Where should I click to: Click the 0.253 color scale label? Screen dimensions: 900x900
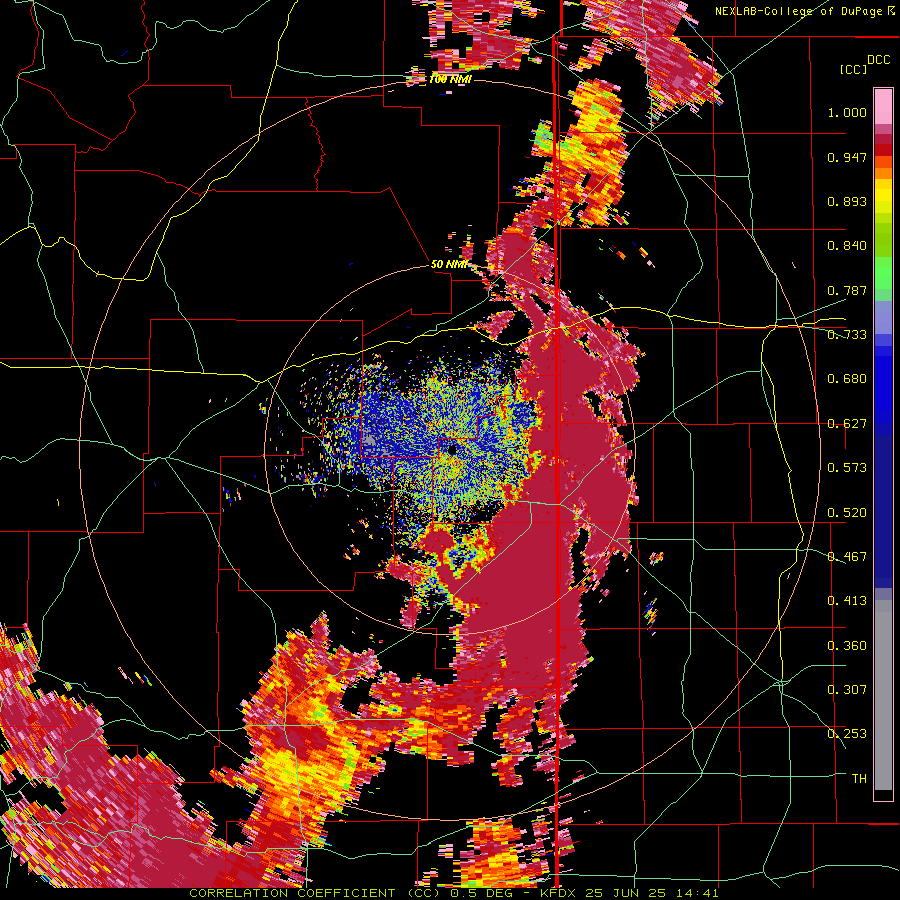[847, 734]
